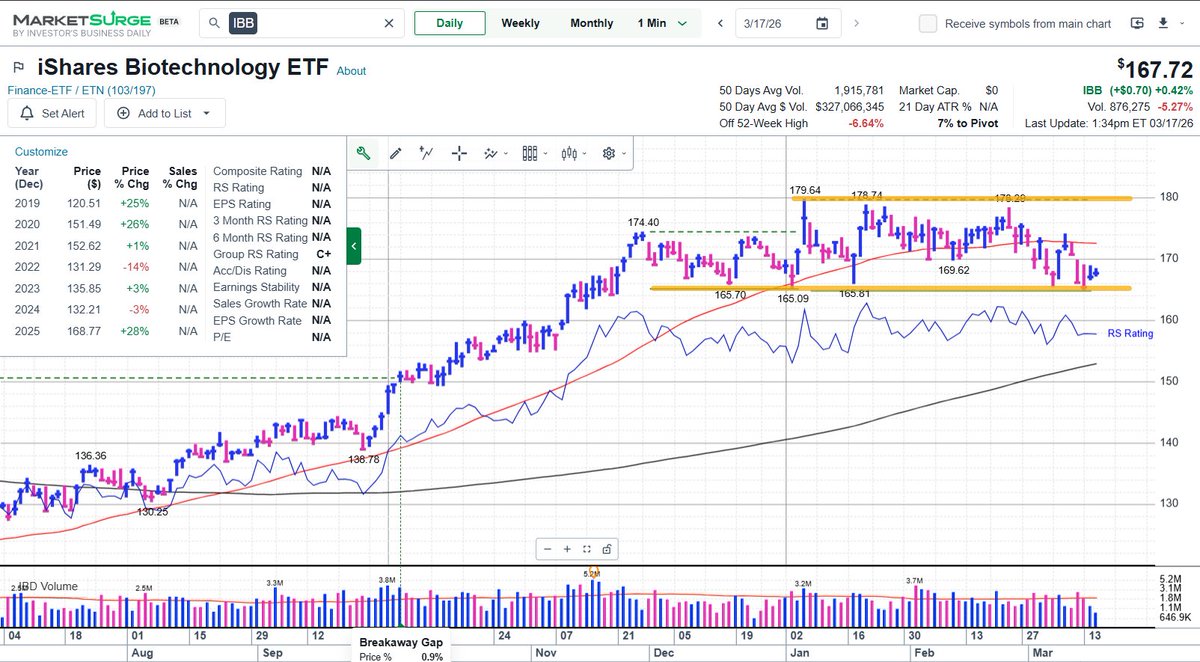The height and width of the screenshot is (662, 1200).
Task: Zoom out the chart with minus icon
Action: point(547,548)
